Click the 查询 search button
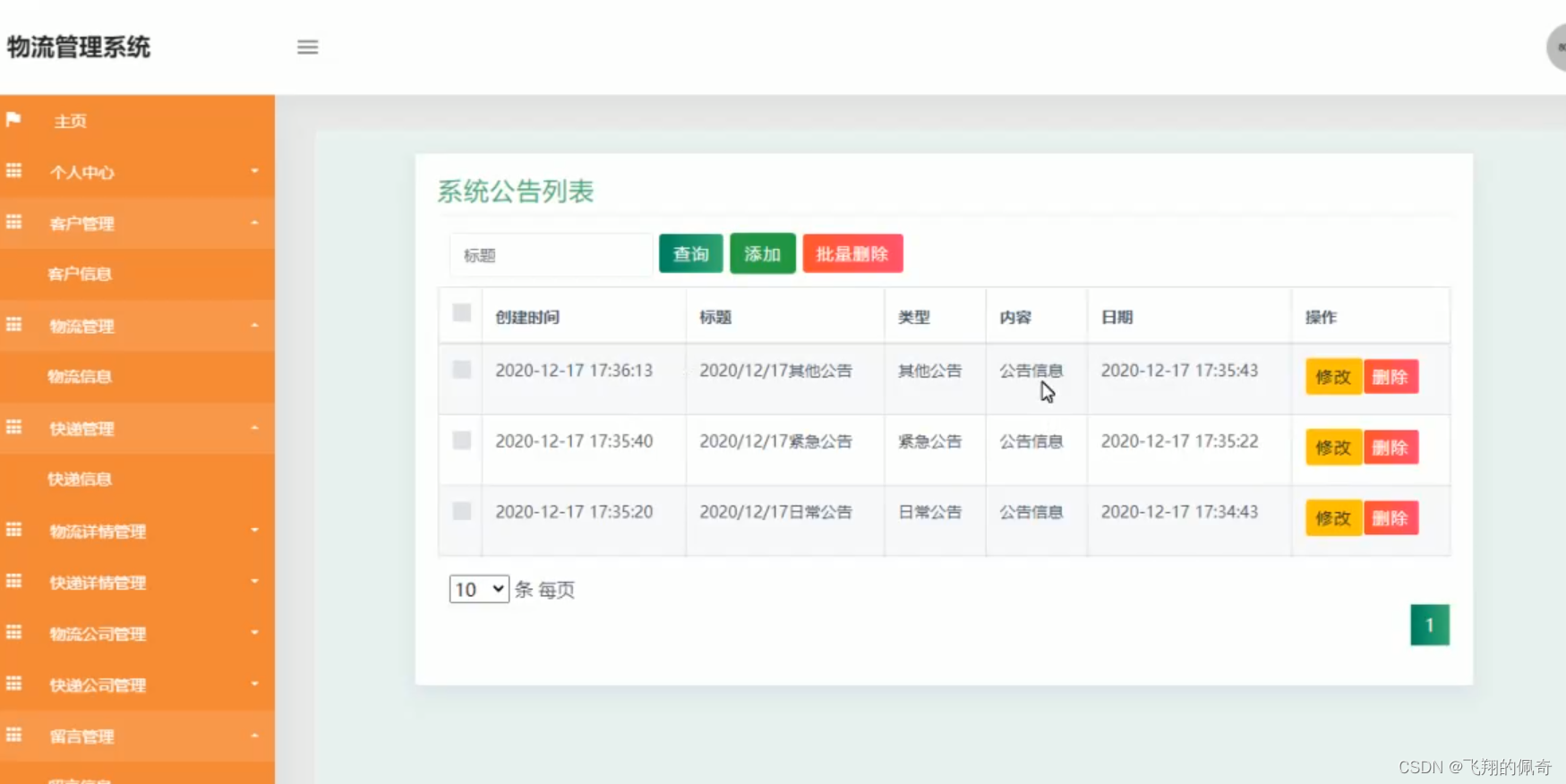This screenshot has width=1566, height=784. click(691, 253)
